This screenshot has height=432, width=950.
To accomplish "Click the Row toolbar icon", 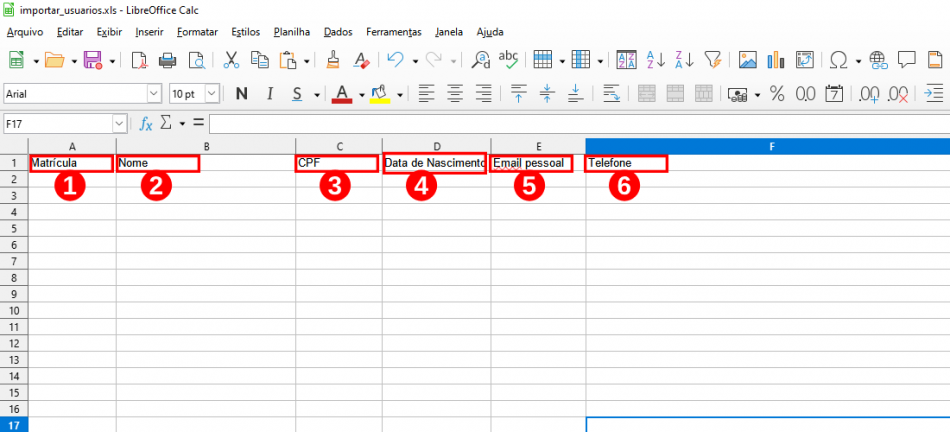I will click(x=542, y=60).
